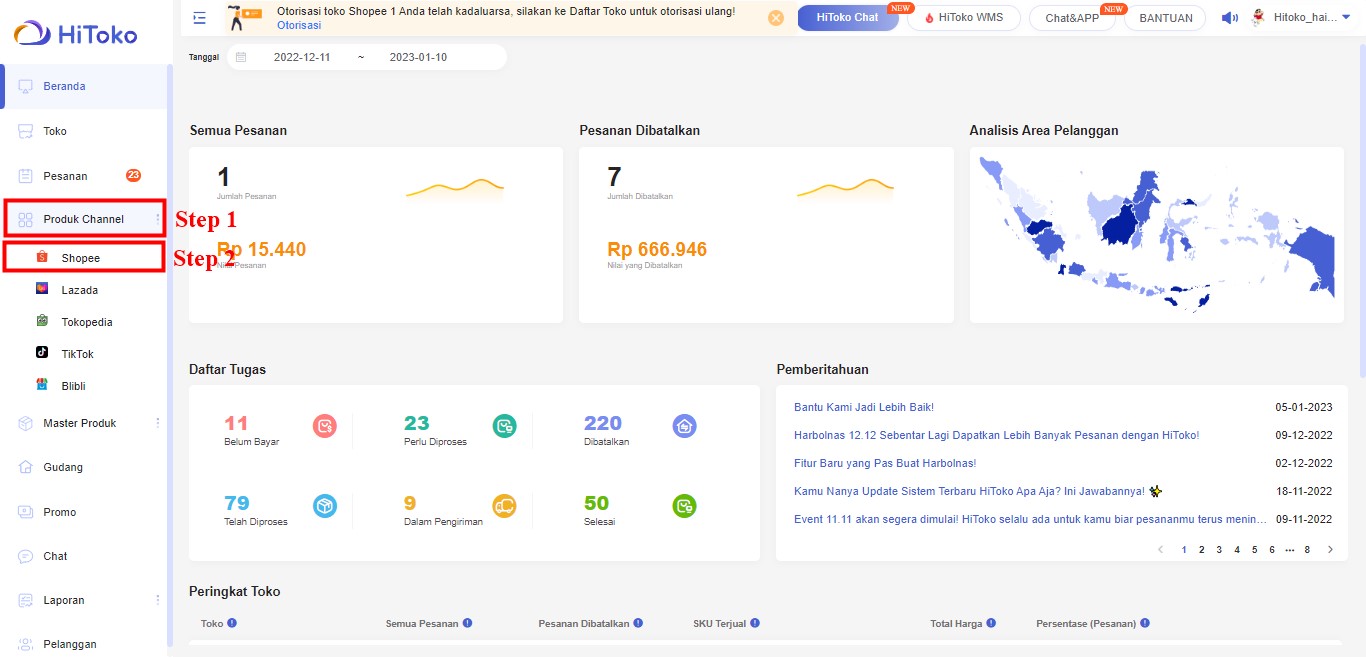
Task: Click the 79 Telah Diproses count
Action: (237, 503)
